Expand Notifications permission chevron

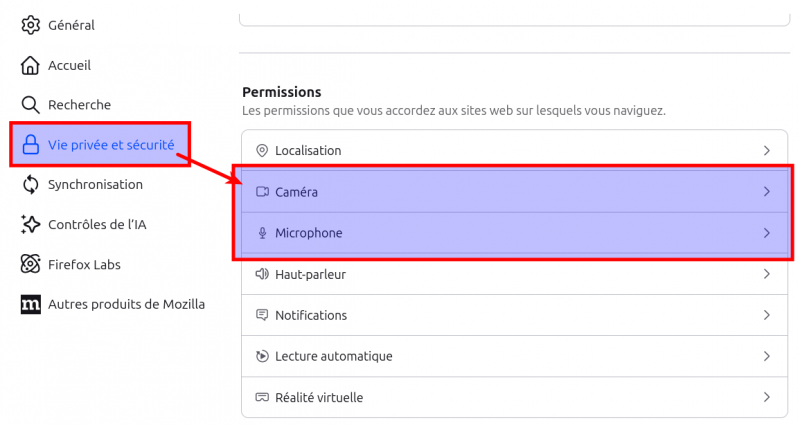point(767,315)
